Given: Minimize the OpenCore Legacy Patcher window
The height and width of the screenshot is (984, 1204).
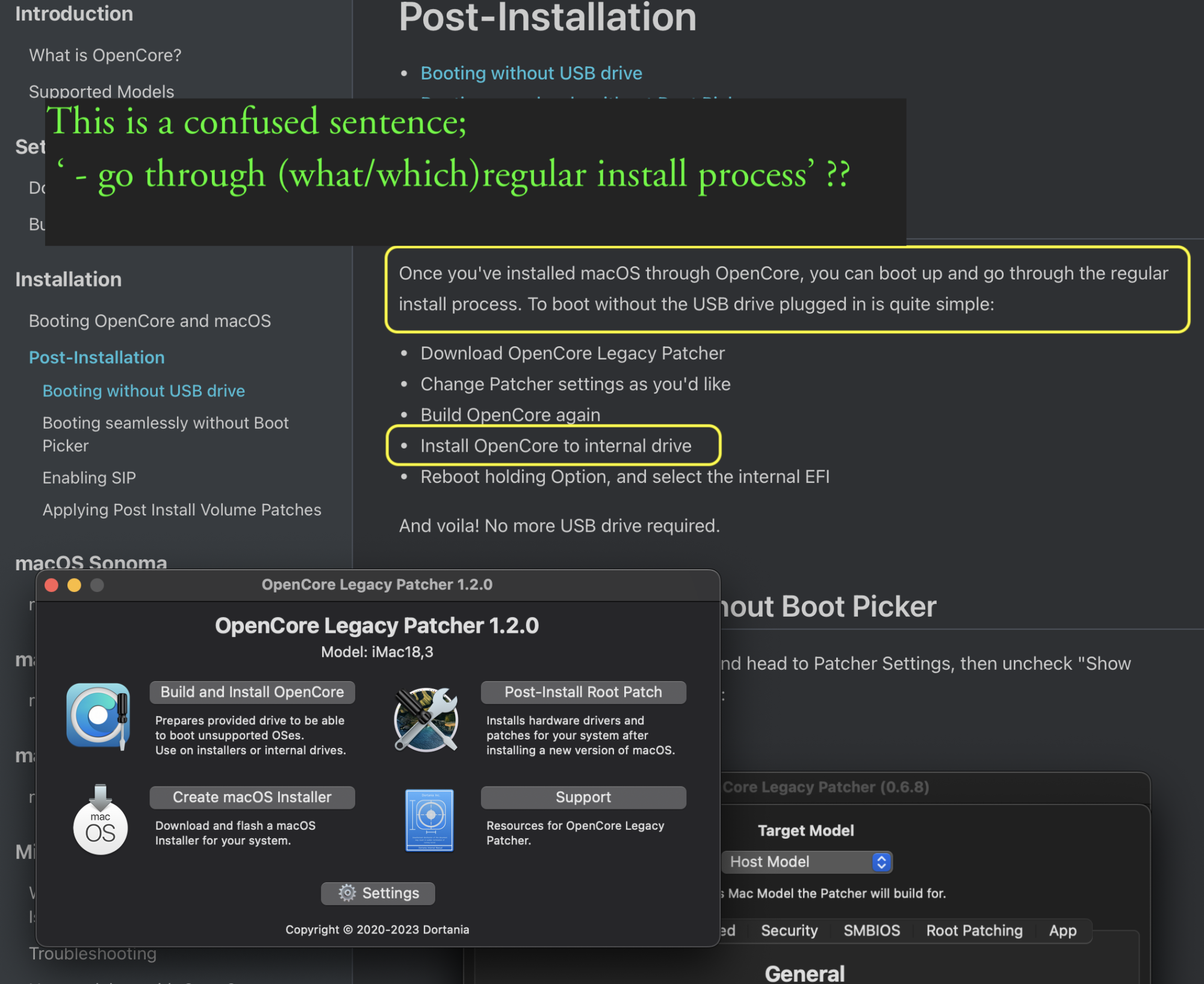Looking at the screenshot, I should click(x=74, y=585).
